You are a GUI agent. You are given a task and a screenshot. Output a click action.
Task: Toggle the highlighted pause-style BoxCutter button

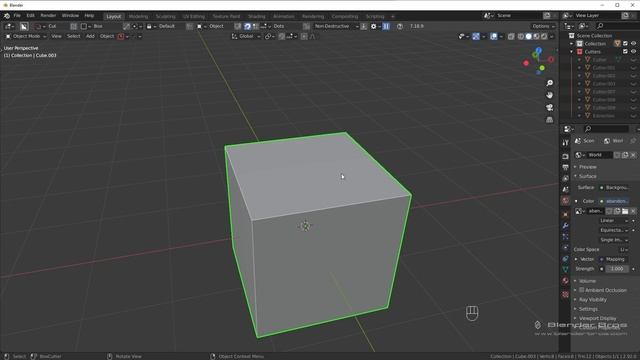pos(386,26)
